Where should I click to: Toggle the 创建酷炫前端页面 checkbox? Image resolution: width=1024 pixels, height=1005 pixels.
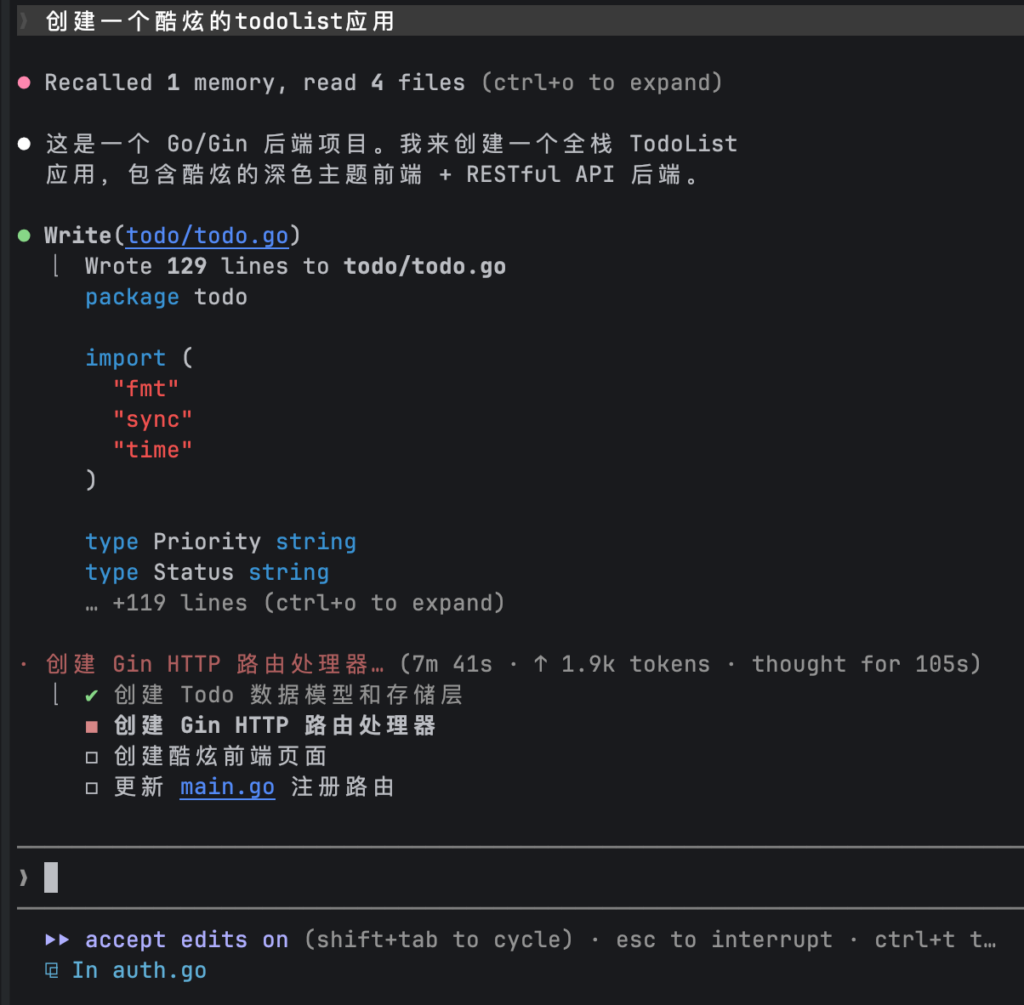coord(92,757)
